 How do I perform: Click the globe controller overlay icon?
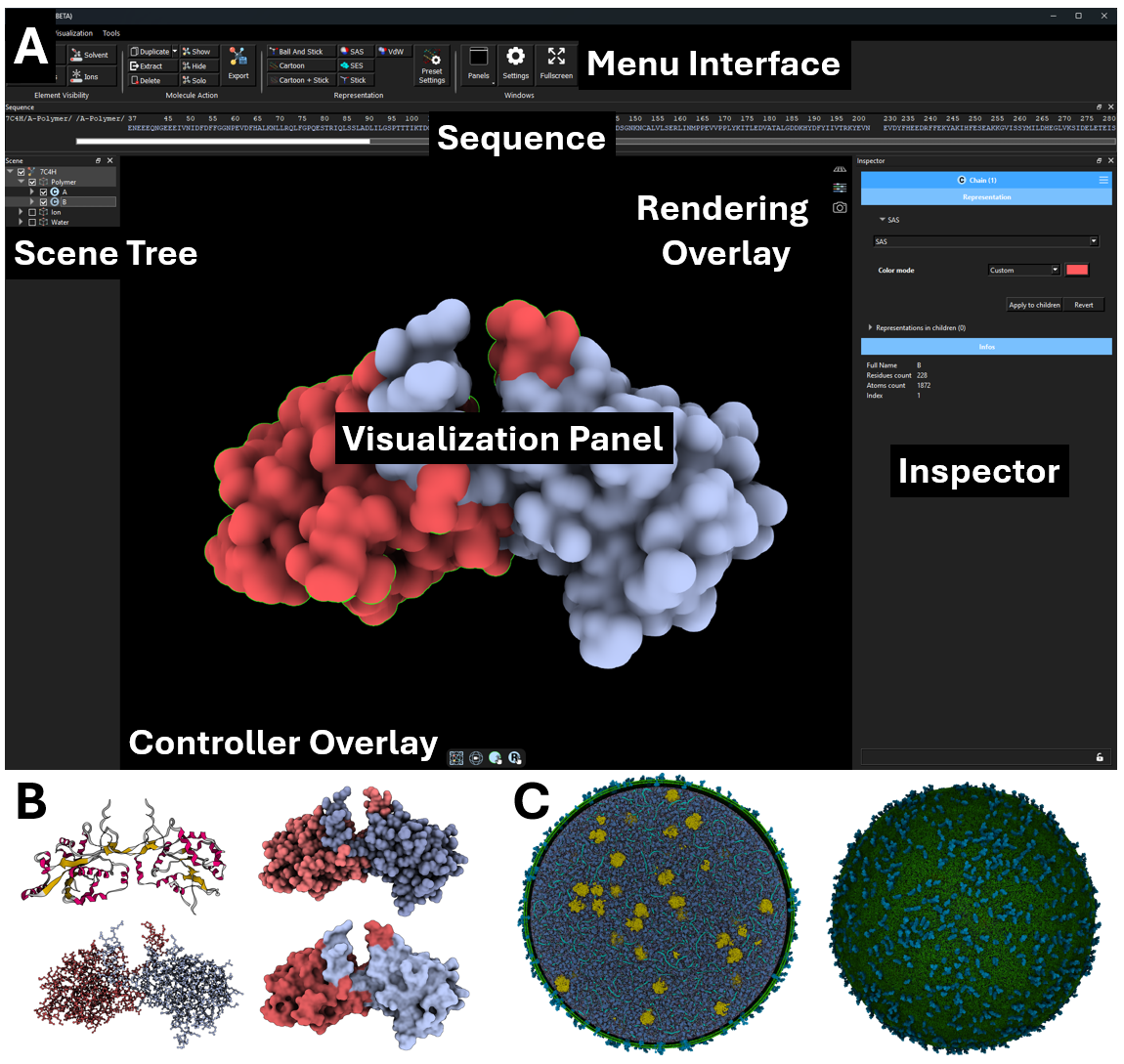[496, 757]
